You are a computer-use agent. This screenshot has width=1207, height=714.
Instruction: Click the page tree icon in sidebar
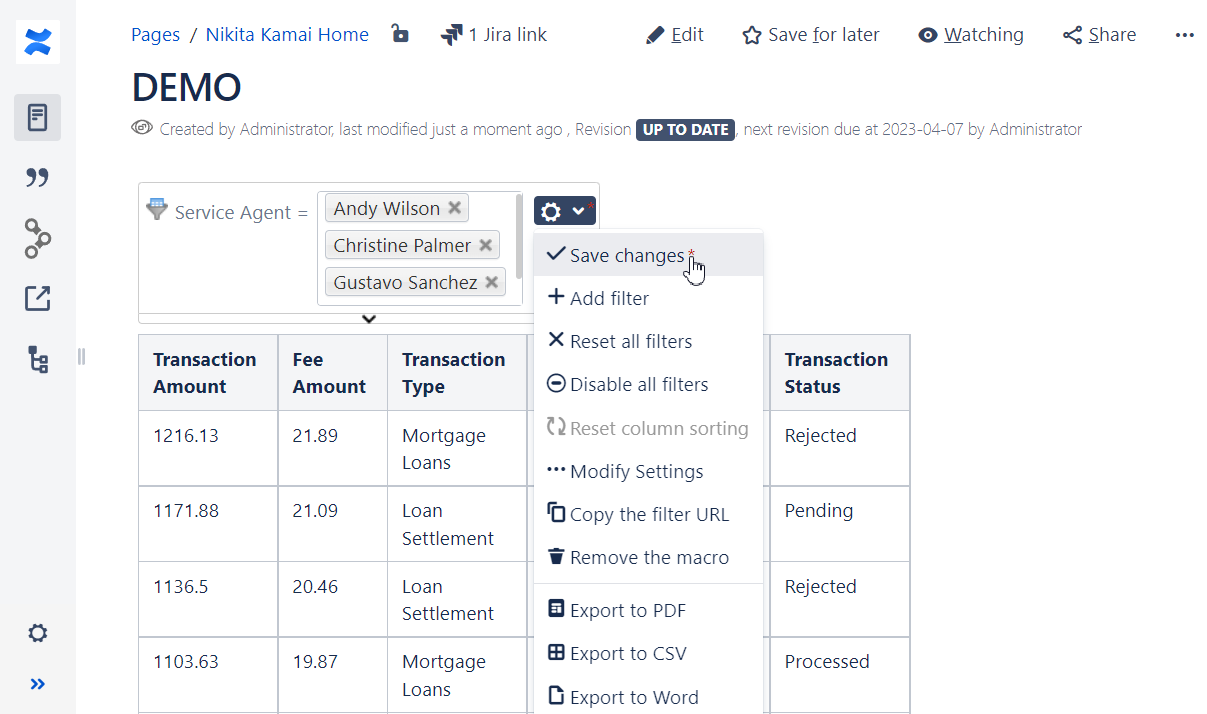click(38, 360)
